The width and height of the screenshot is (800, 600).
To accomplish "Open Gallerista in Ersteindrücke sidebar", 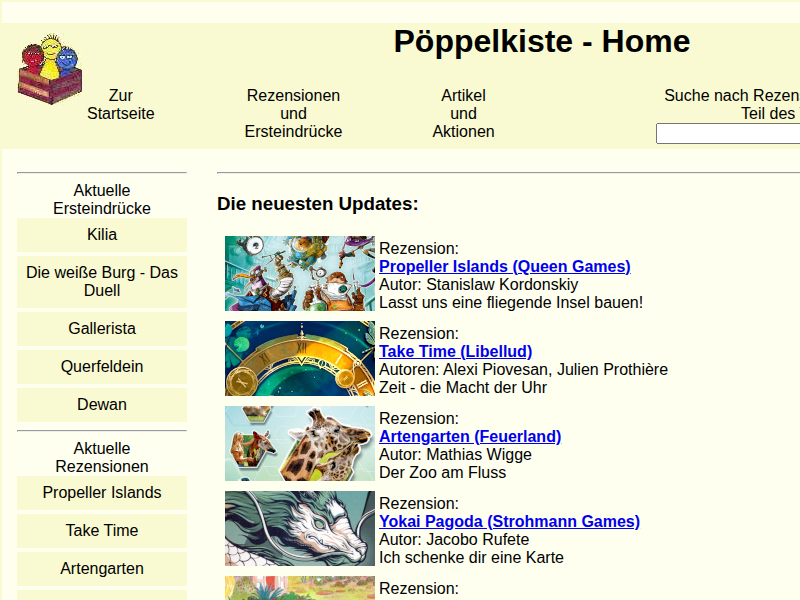I will click(102, 329).
